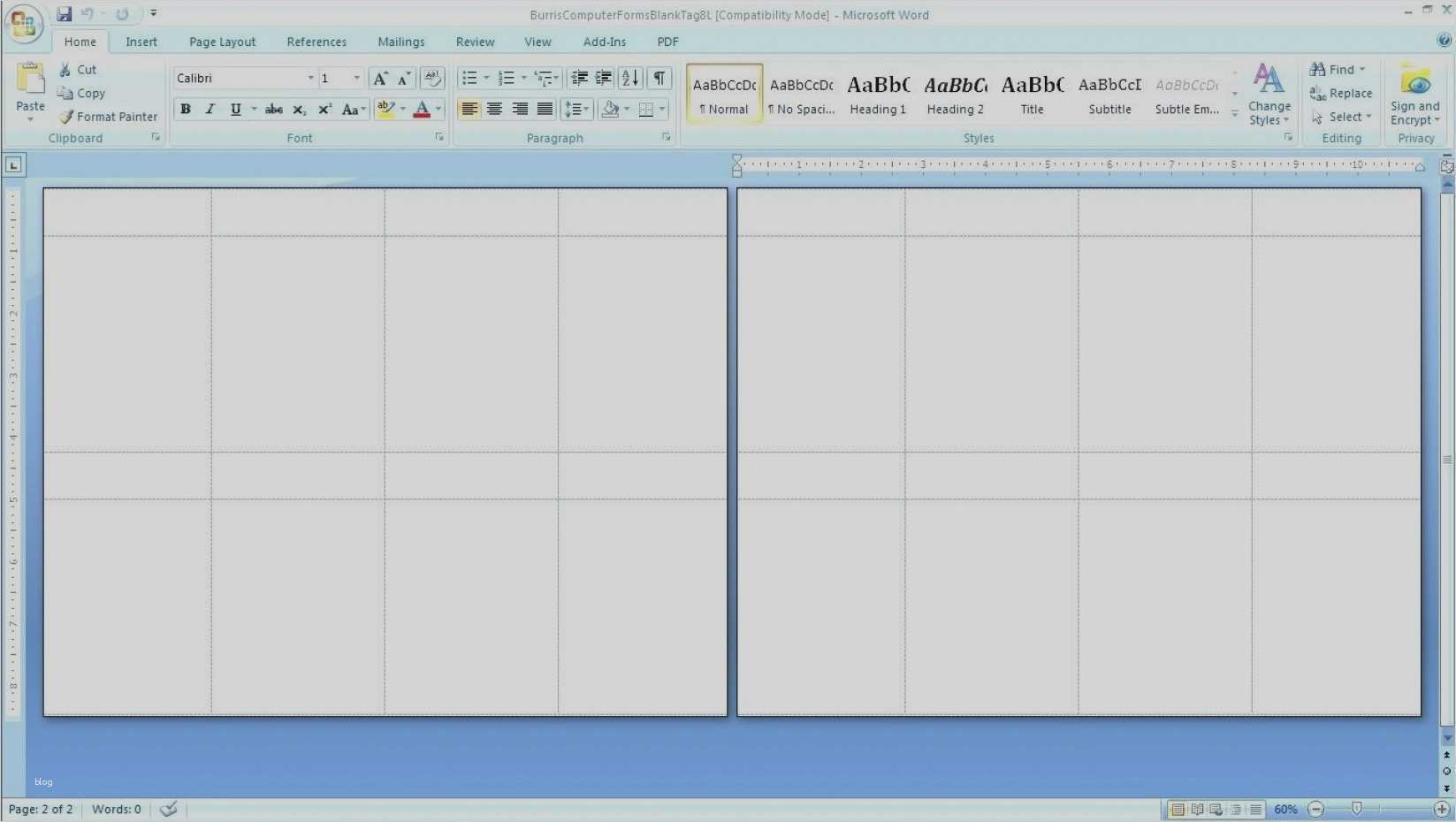Image resolution: width=1456 pixels, height=822 pixels.
Task: Open the Font dialog launcher
Action: tap(439, 138)
